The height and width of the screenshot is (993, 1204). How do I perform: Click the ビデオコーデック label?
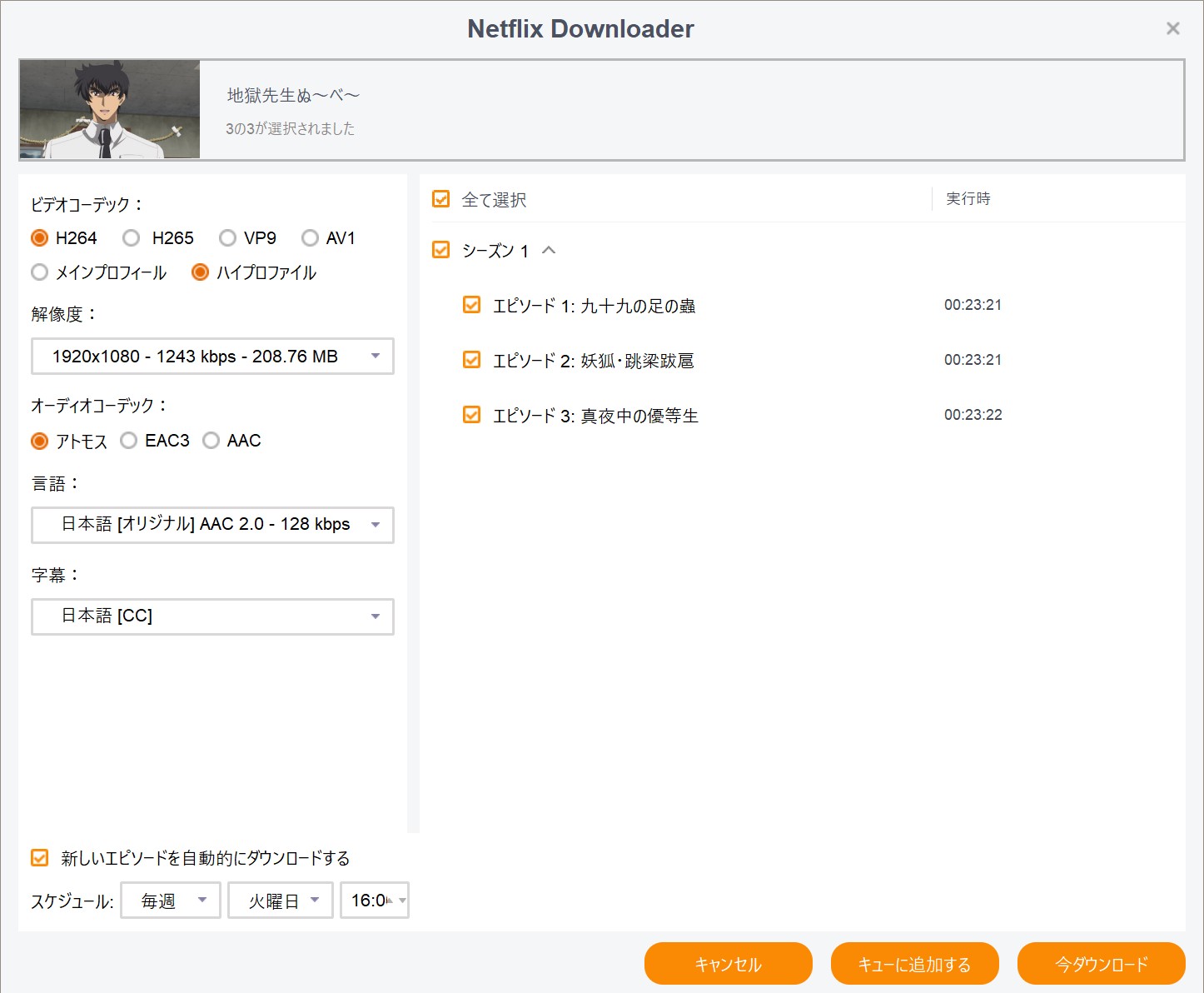click(87, 205)
